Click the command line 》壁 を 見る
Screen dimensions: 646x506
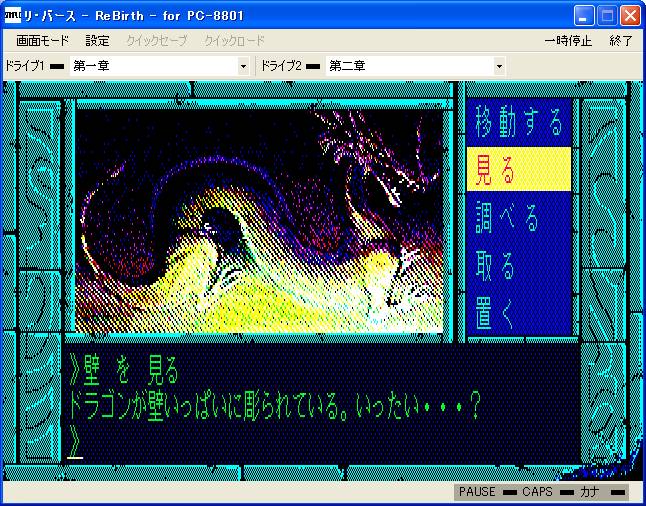coord(124,370)
